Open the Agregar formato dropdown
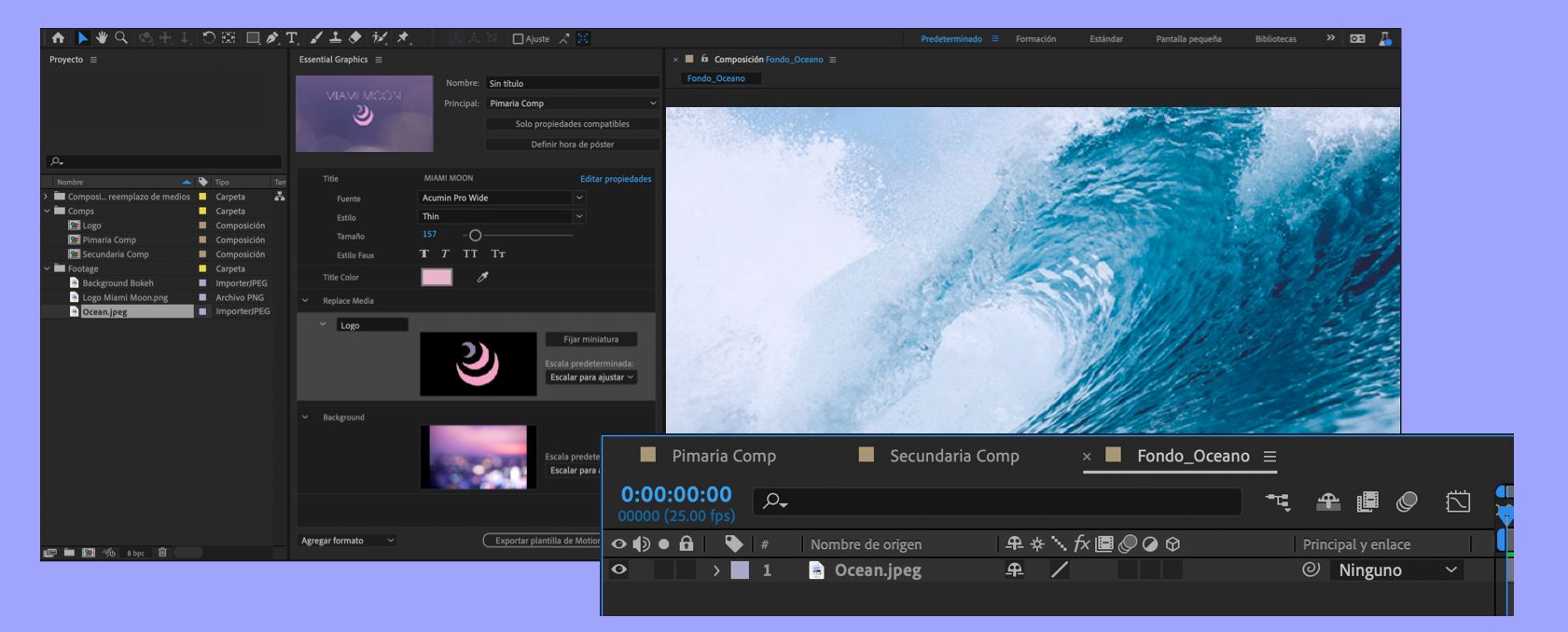The height and width of the screenshot is (632, 1568). [x=347, y=541]
